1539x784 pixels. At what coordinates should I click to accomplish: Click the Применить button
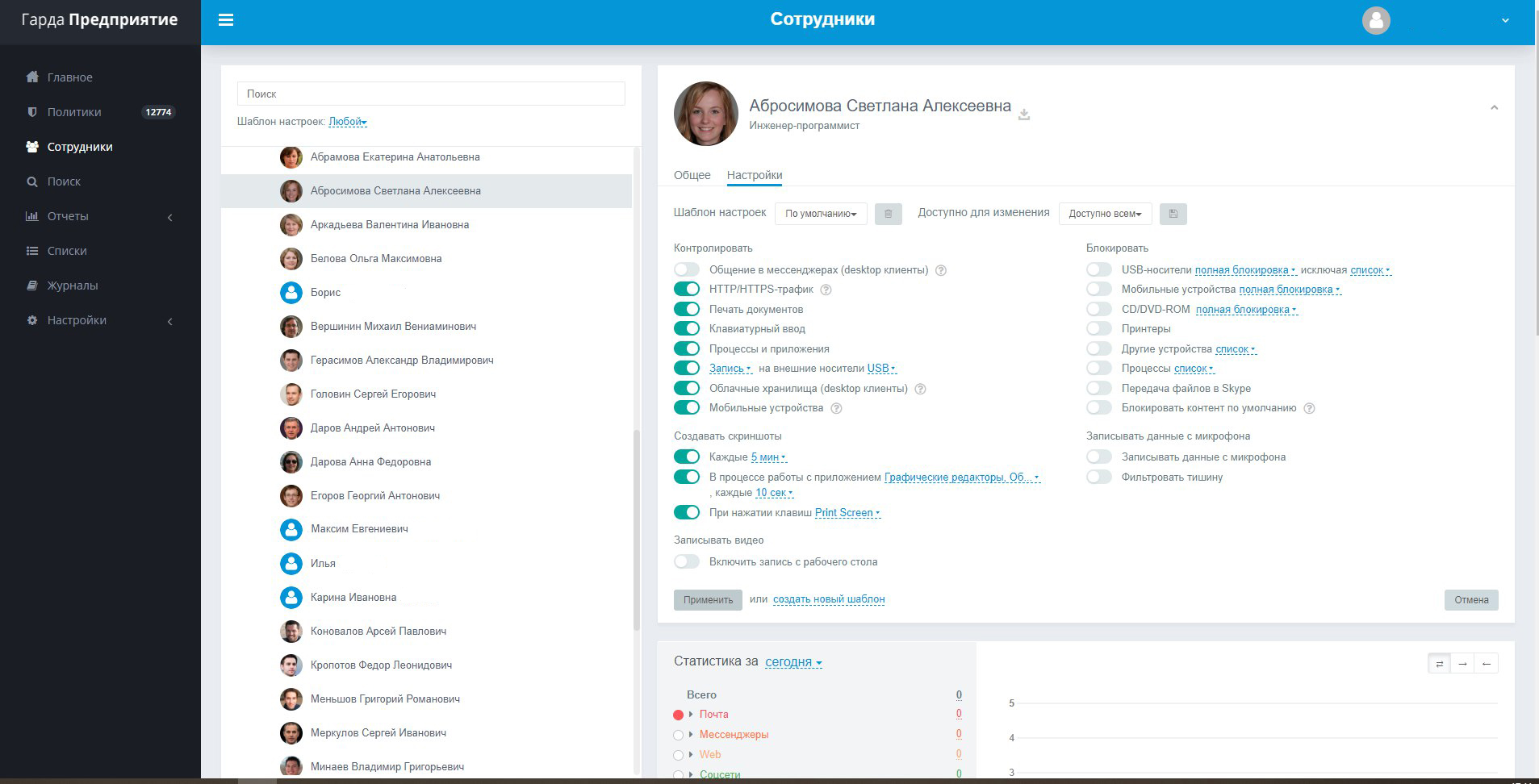click(708, 600)
